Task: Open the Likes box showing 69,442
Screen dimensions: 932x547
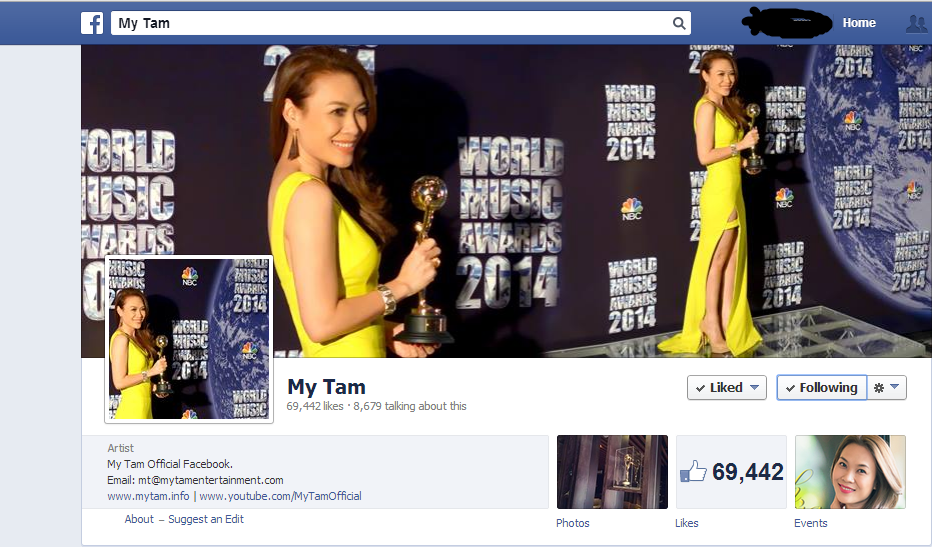Action: coord(731,472)
